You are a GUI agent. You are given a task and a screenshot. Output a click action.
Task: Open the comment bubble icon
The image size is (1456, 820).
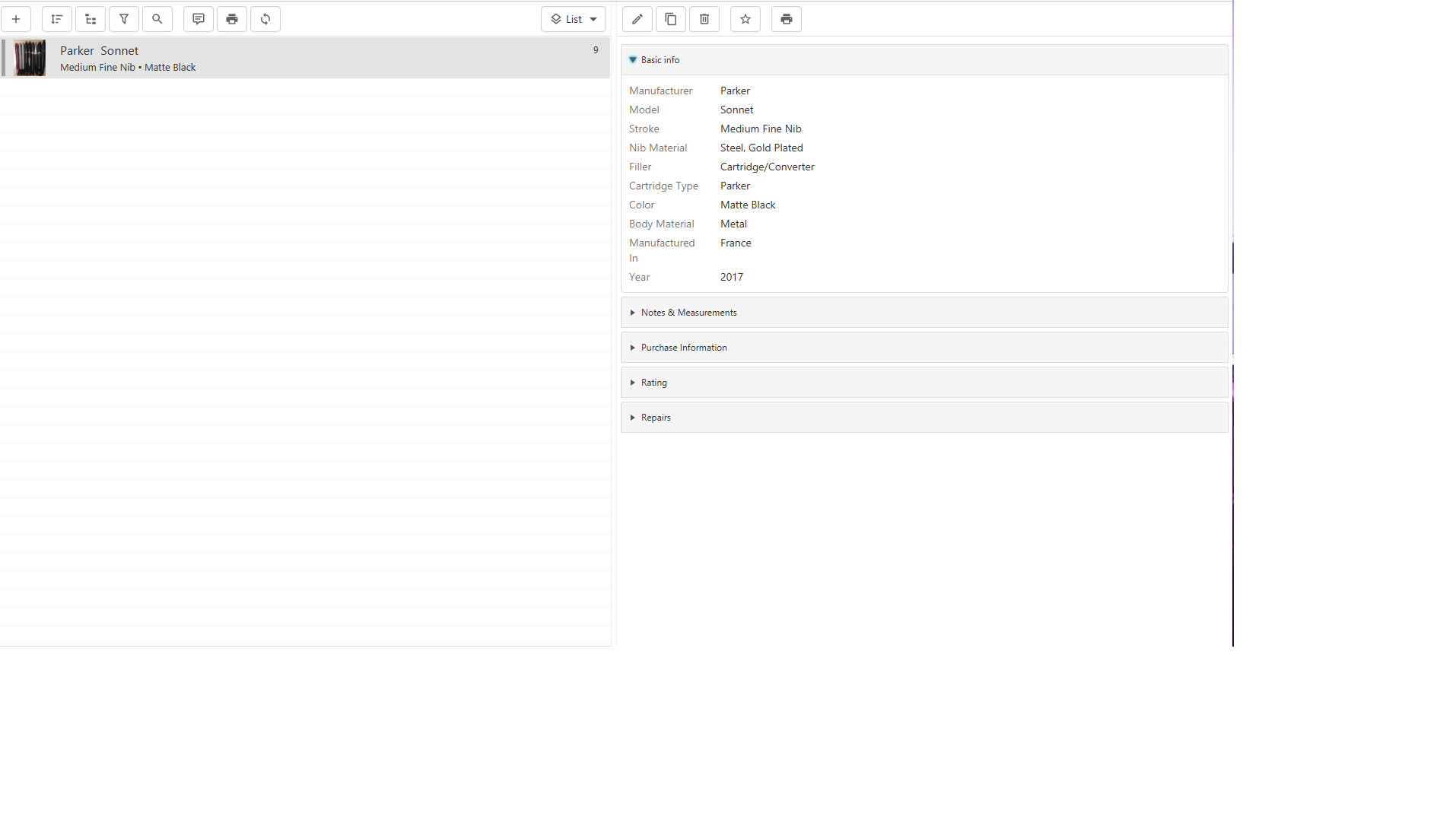pyautogui.click(x=199, y=19)
